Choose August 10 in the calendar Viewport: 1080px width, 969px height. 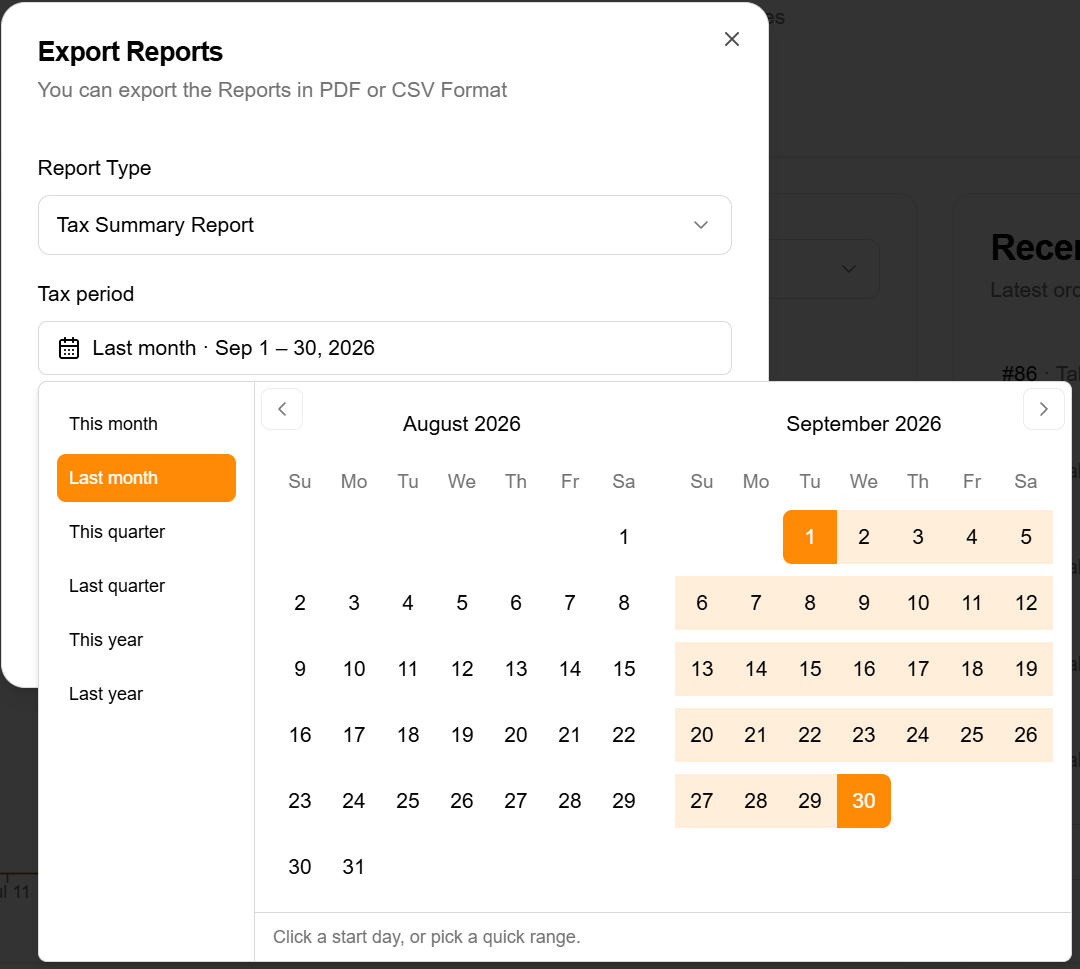coord(354,669)
